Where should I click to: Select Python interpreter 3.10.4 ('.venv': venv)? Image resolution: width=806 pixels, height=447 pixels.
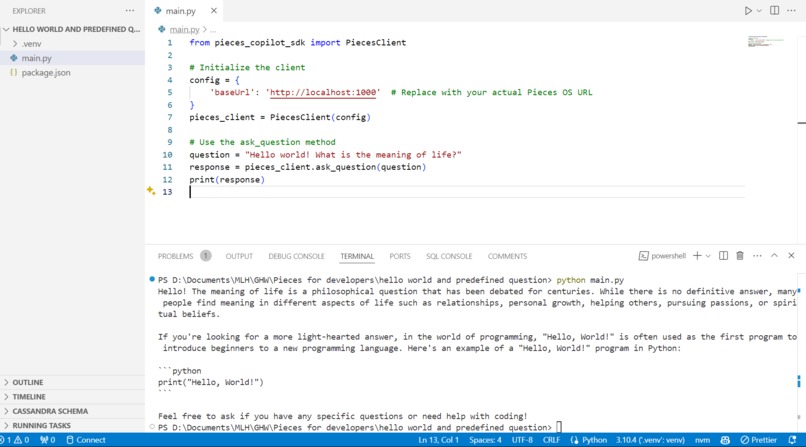pyautogui.click(x=650, y=440)
